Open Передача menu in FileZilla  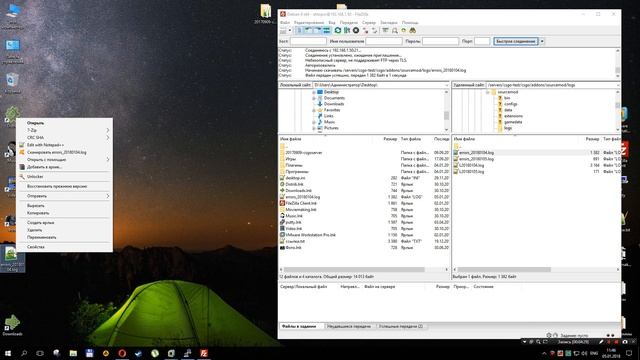(349, 22)
